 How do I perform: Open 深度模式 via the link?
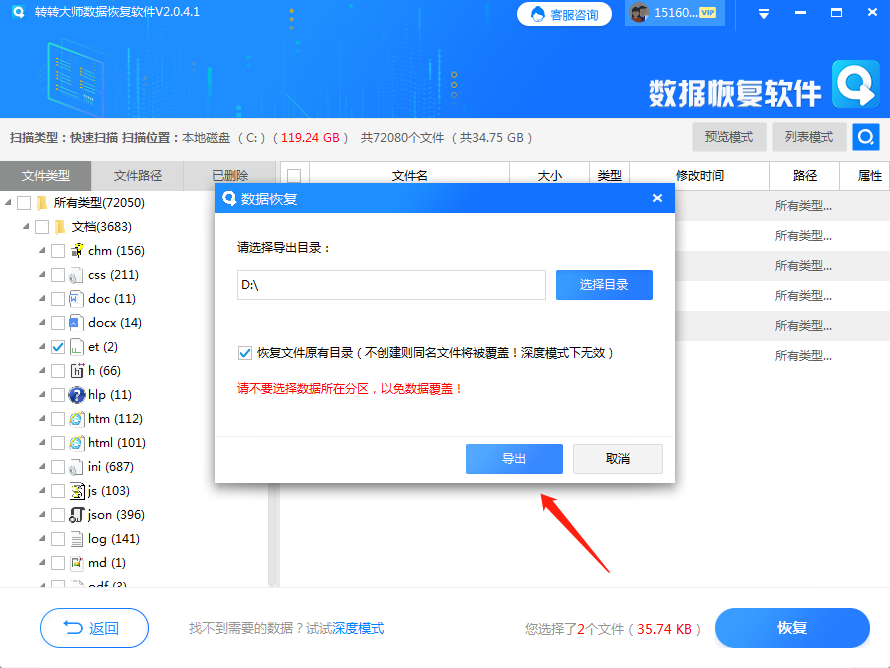(357, 628)
